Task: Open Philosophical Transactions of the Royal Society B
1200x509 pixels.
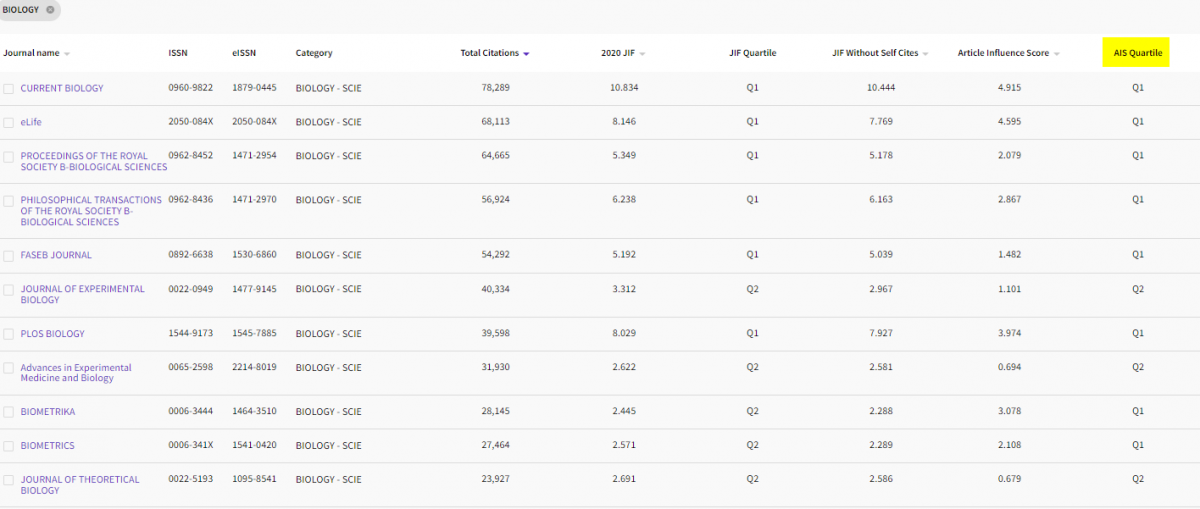Action: click(x=91, y=211)
